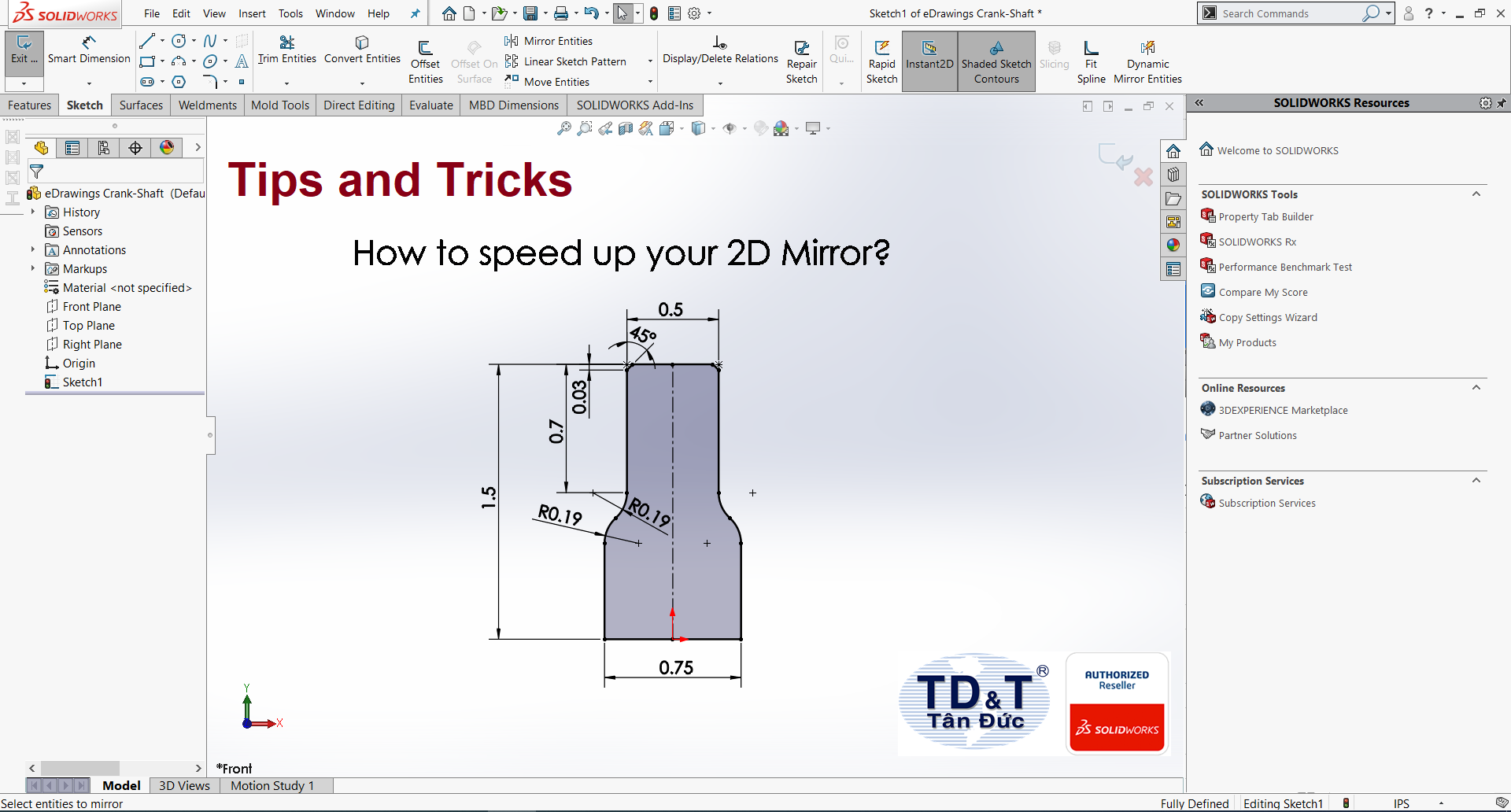This screenshot has width=1511, height=812.
Task: Switch to the Features tab
Action: tap(29, 105)
